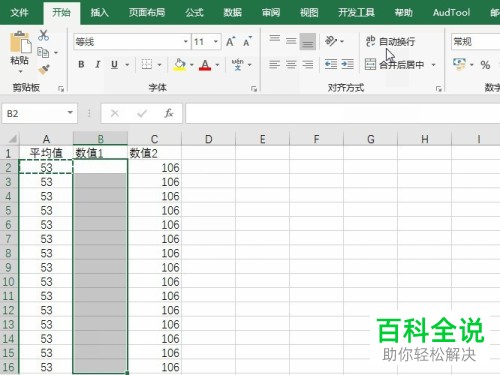500x375 pixels.
Task: Click the Cut scissors icon
Action: [x=43, y=35]
